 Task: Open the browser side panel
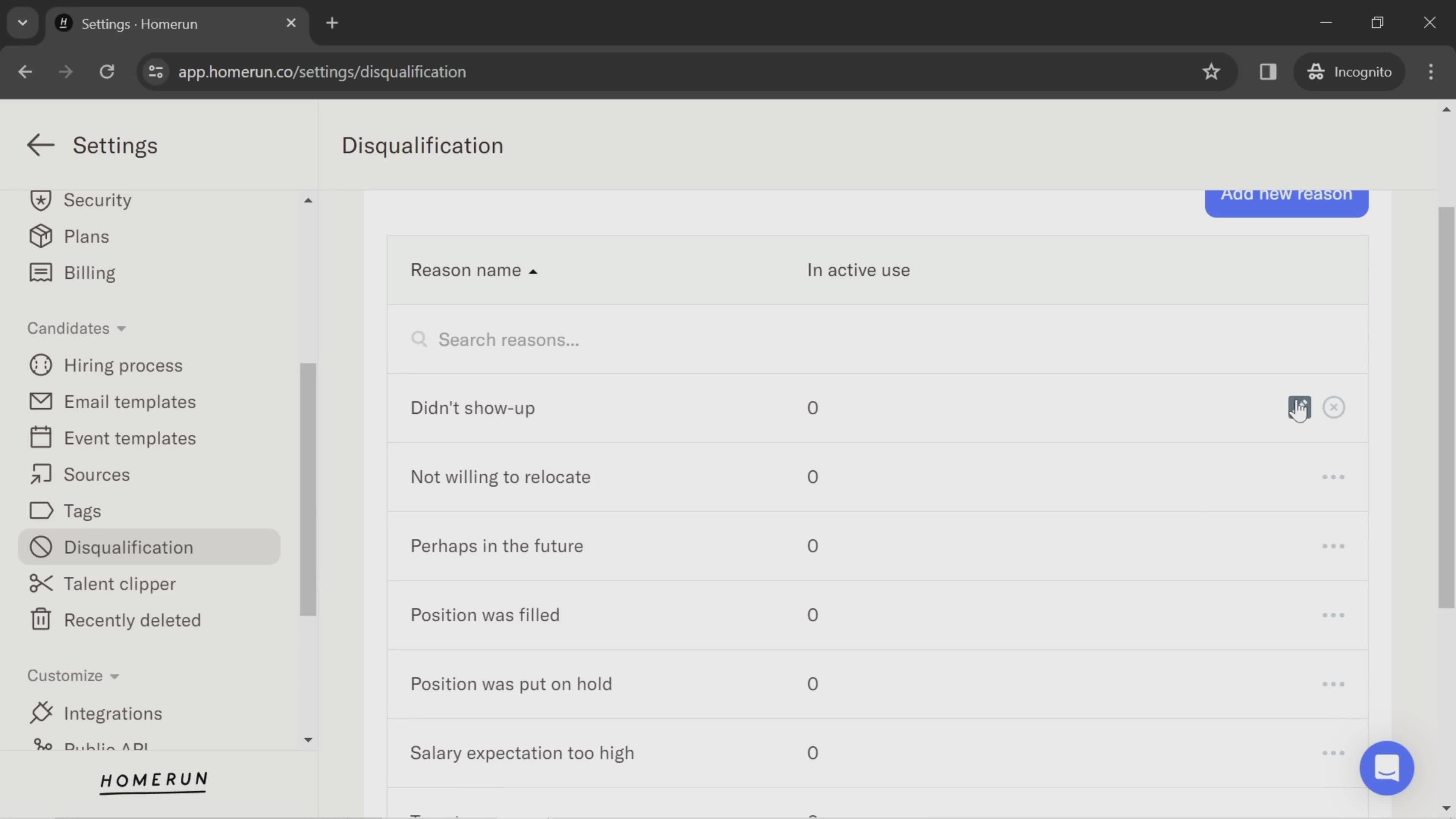(1268, 72)
